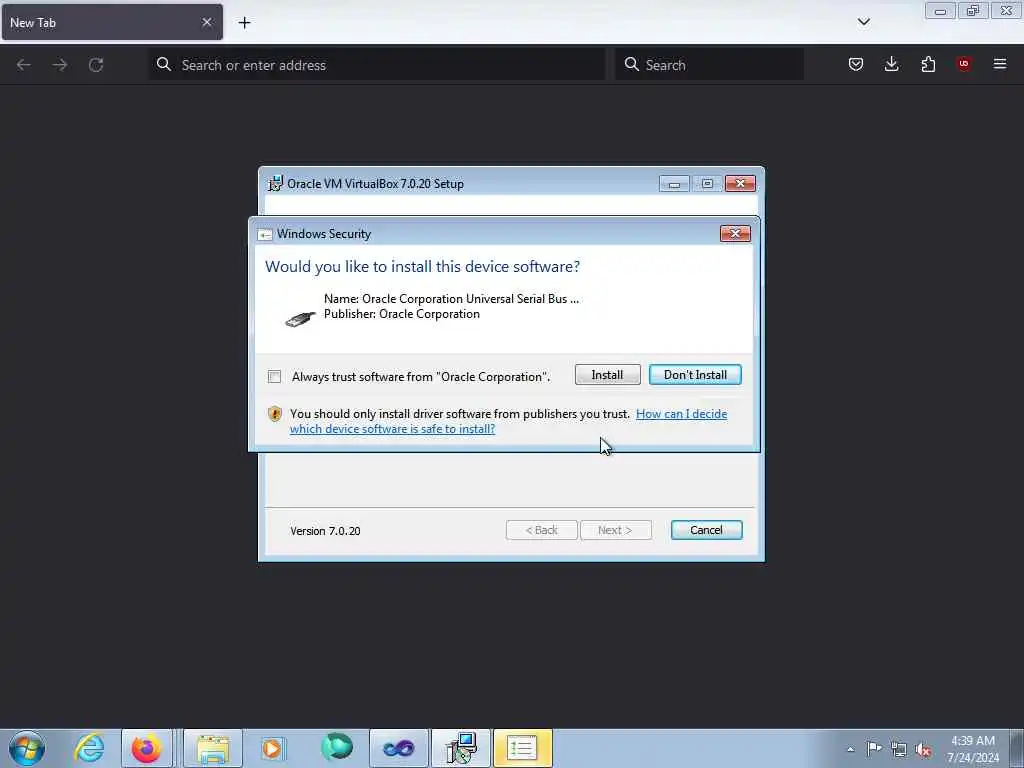Expand the list all tabs chevron
This screenshot has width=1024, height=768.
coord(863,22)
